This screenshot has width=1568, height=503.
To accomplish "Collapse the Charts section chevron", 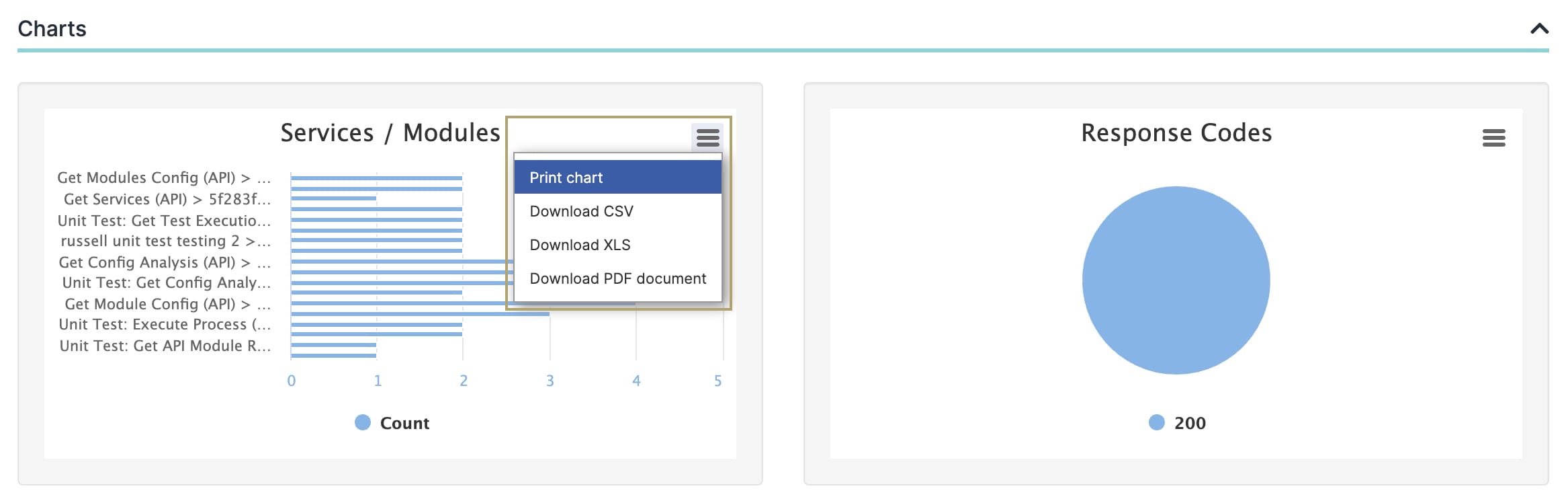I will point(1539,28).
